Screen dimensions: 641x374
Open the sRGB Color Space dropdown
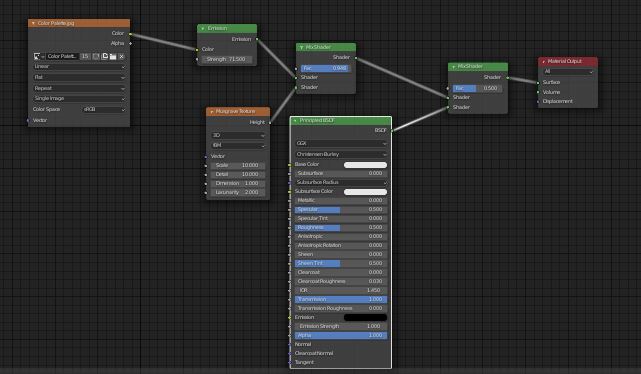pos(104,110)
